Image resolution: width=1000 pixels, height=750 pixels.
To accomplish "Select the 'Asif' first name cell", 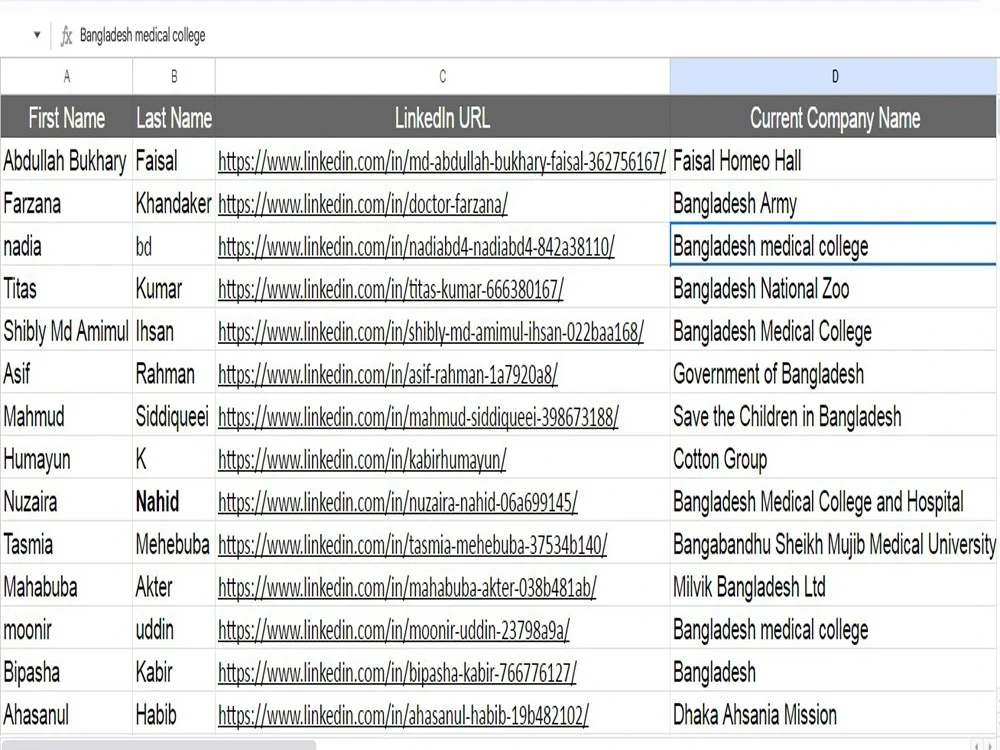I will (66, 374).
